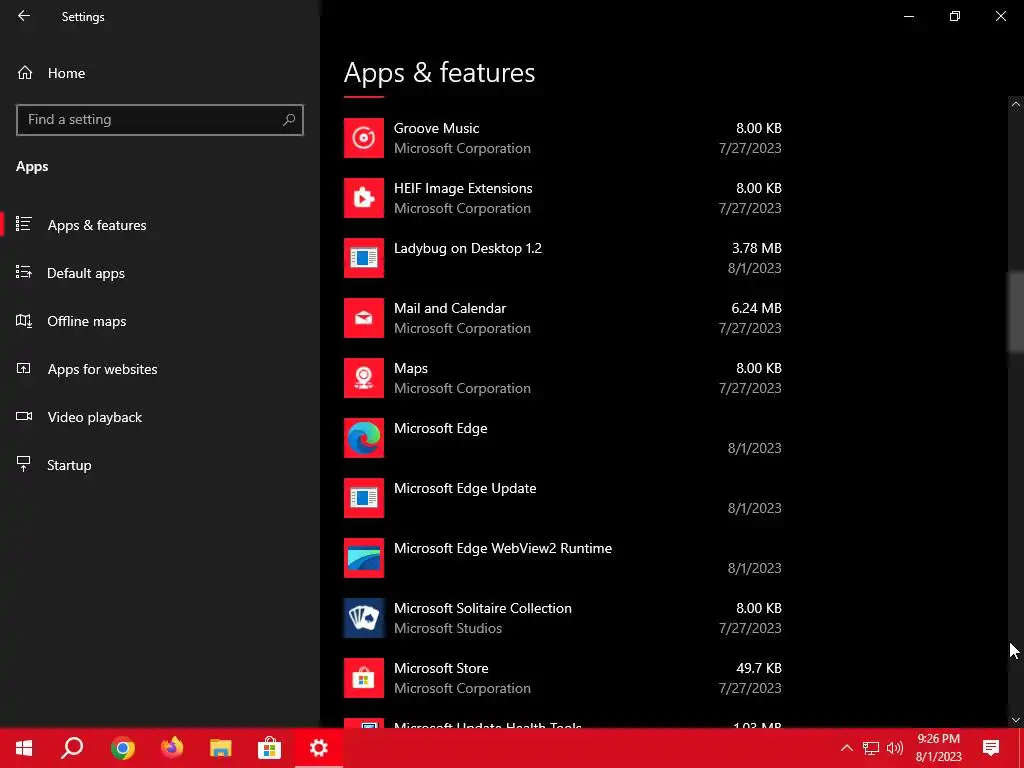Image resolution: width=1024 pixels, height=768 pixels.
Task: Launch Google Chrome from taskbar
Action: 122,748
